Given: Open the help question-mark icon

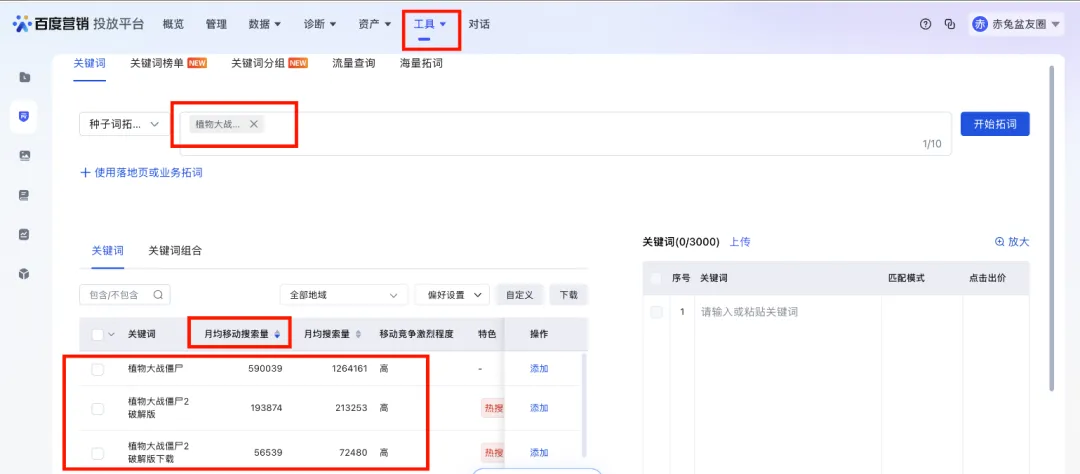Looking at the screenshot, I should [x=925, y=24].
